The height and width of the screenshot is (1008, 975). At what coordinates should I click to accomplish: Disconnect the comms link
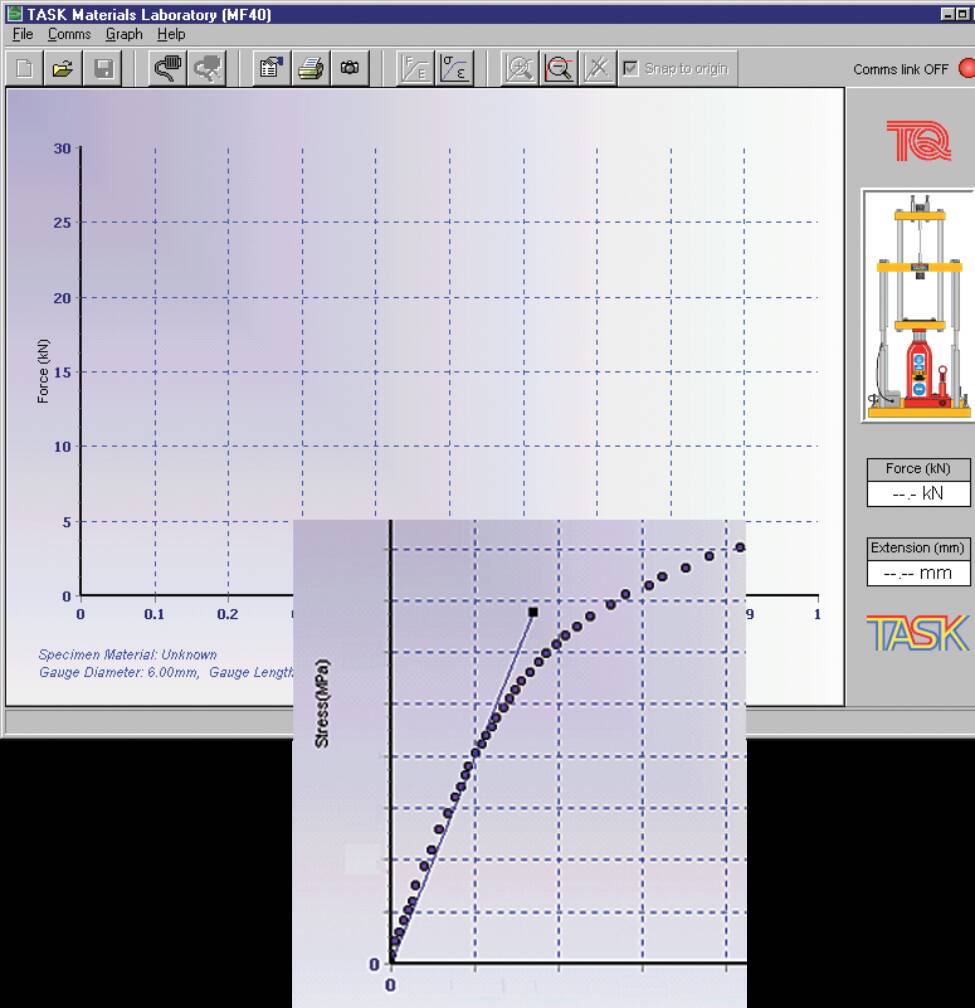tap(207, 70)
